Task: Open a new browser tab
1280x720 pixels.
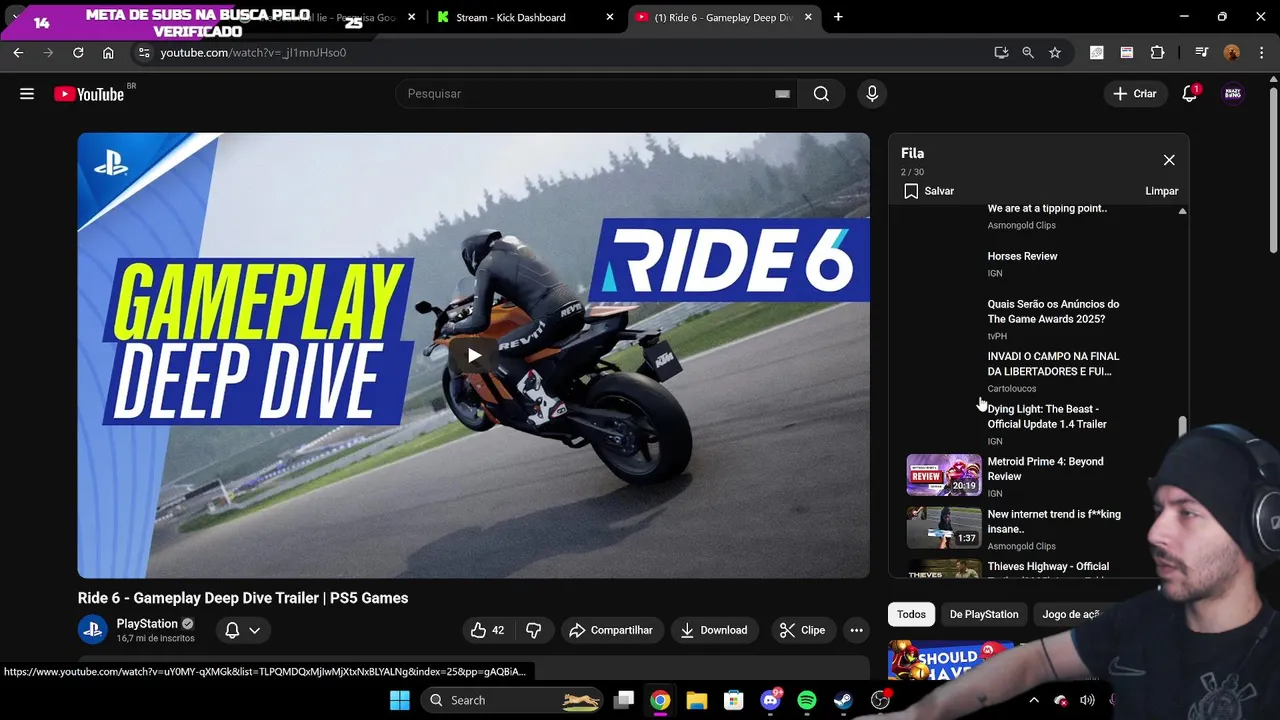Action: click(838, 17)
